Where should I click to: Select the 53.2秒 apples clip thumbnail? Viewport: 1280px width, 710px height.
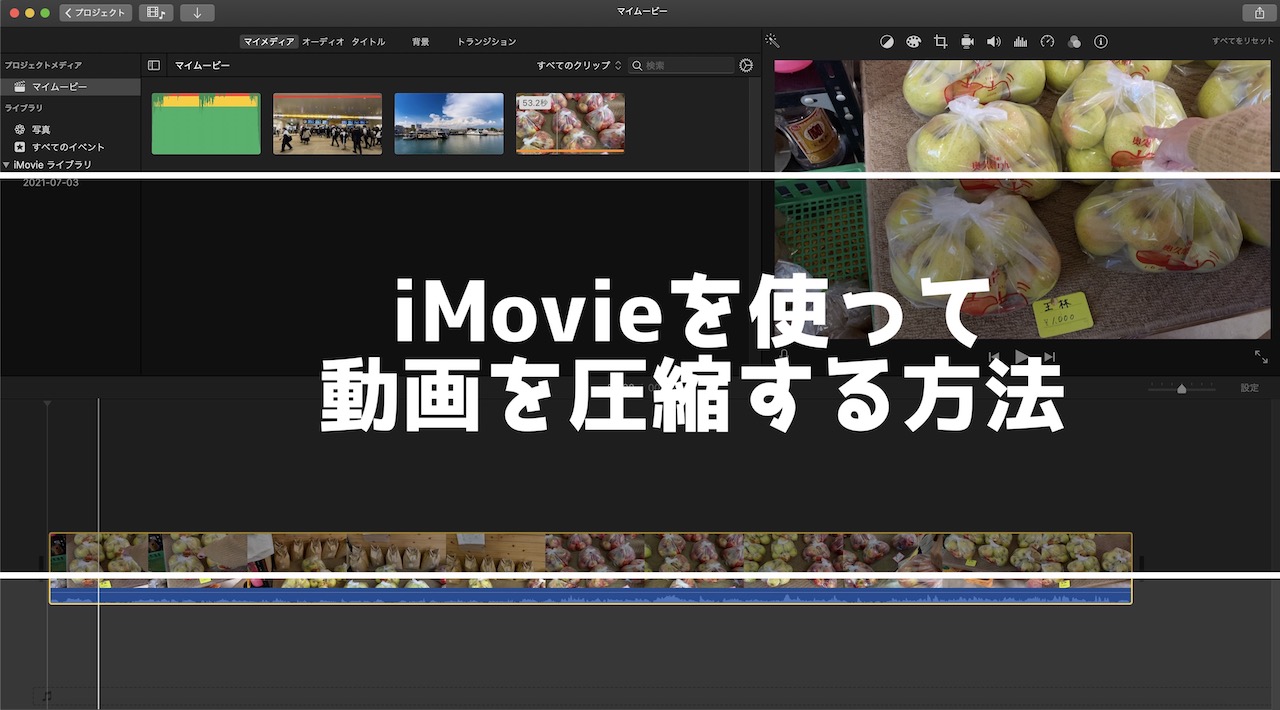pyautogui.click(x=570, y=124)
